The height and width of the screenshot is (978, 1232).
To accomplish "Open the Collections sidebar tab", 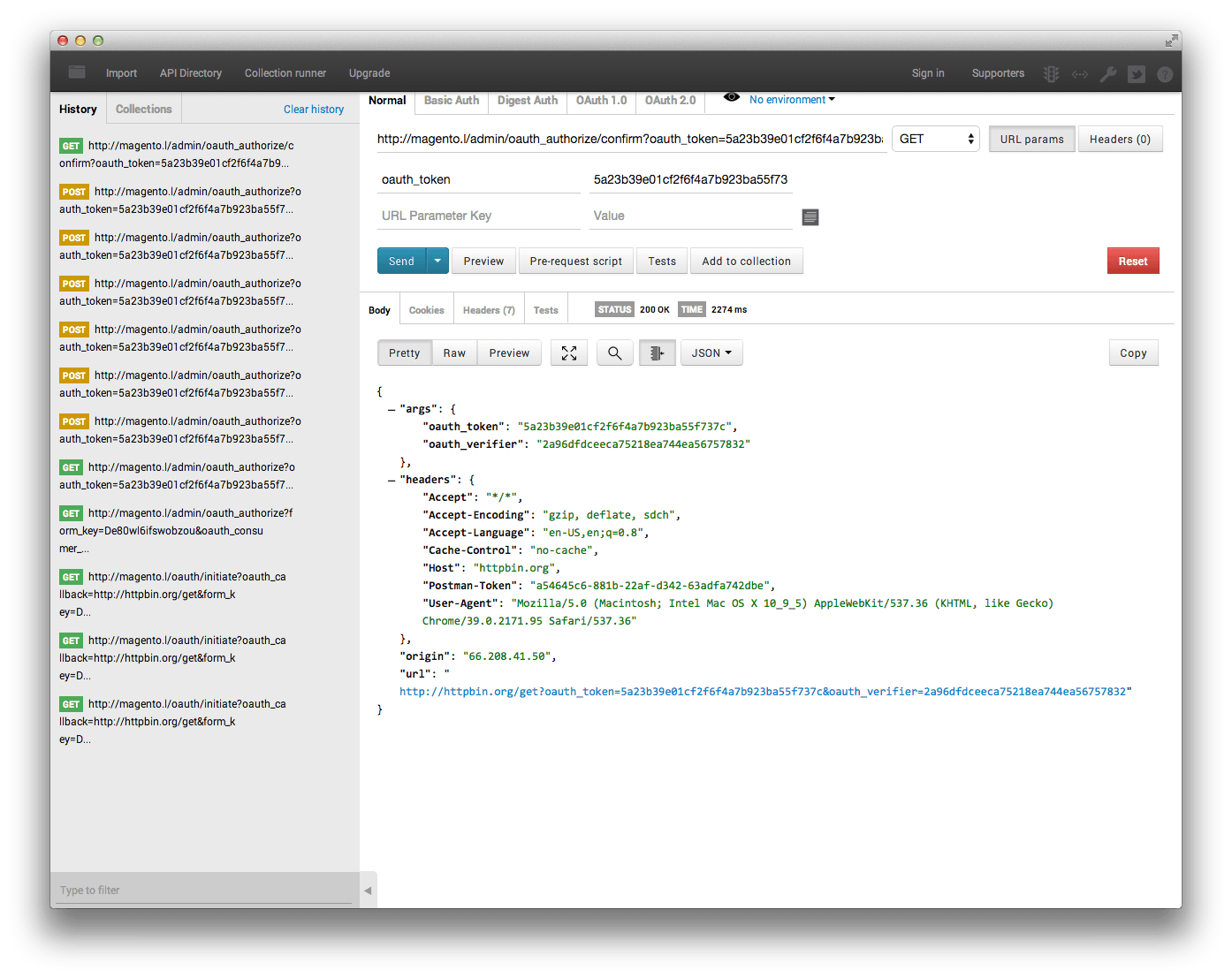I will (143, 108).
